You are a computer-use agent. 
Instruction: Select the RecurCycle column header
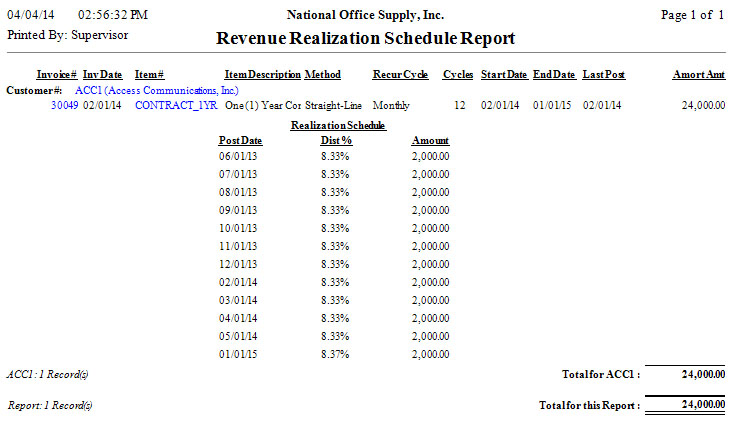400,75
